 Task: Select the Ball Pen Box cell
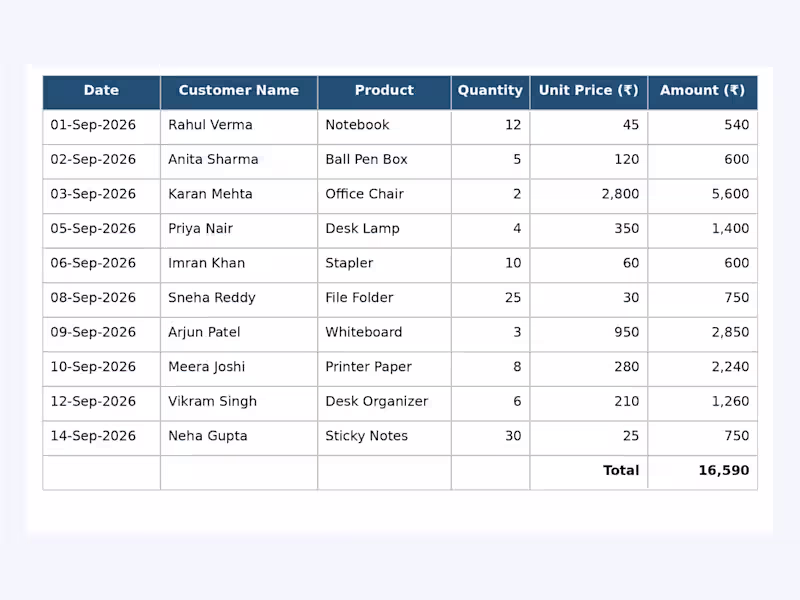pyautogui.click(x=384, y=162)
